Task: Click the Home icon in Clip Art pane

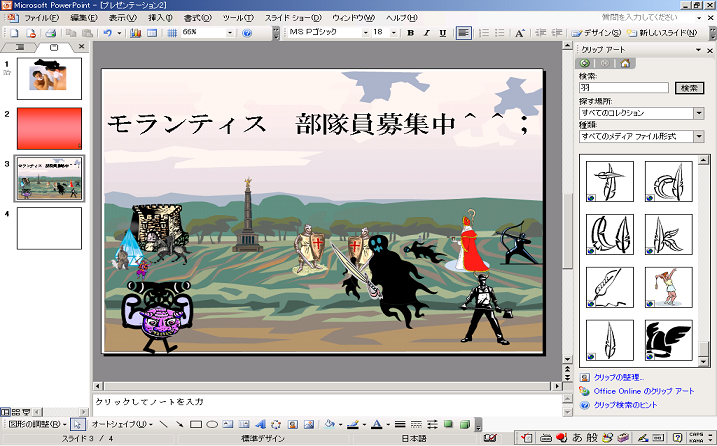Action: tap(626, 63)
